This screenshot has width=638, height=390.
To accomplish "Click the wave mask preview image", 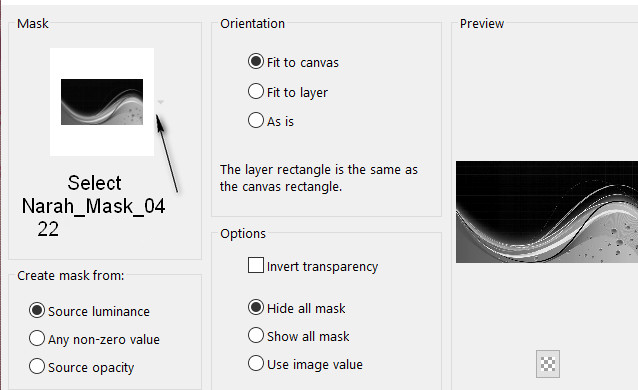I will click(547, 212).
